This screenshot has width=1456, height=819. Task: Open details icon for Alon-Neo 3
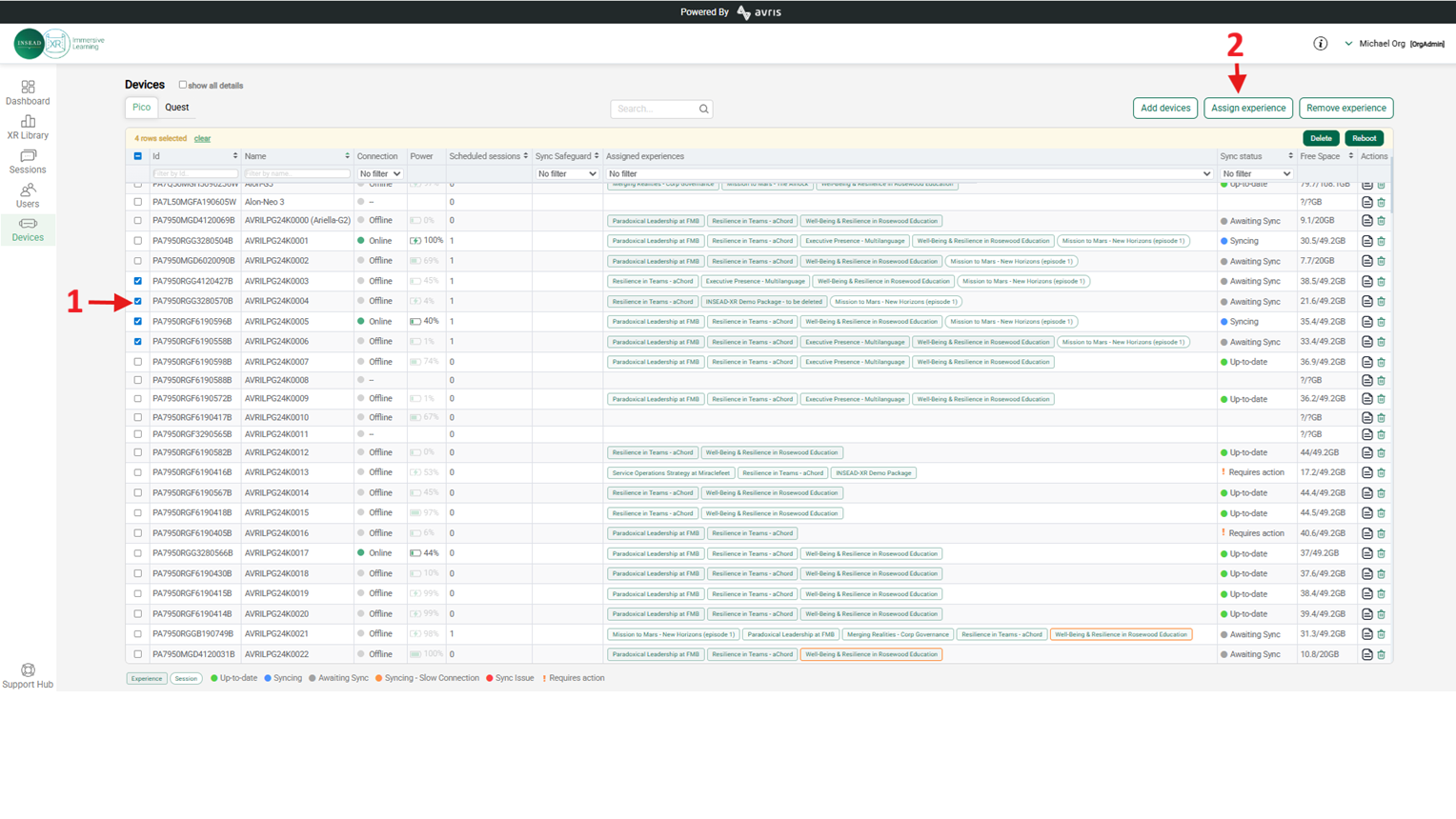coord(1366,202)
